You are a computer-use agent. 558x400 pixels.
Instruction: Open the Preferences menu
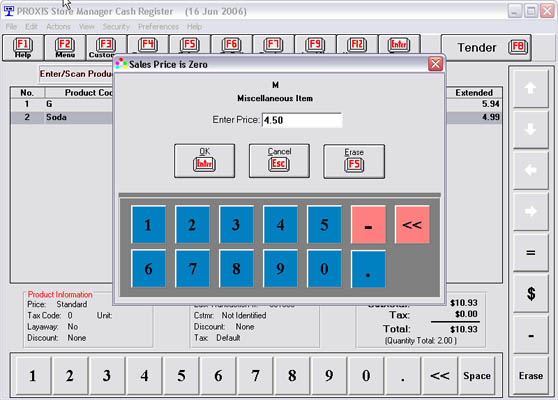[x=158, y=27]
